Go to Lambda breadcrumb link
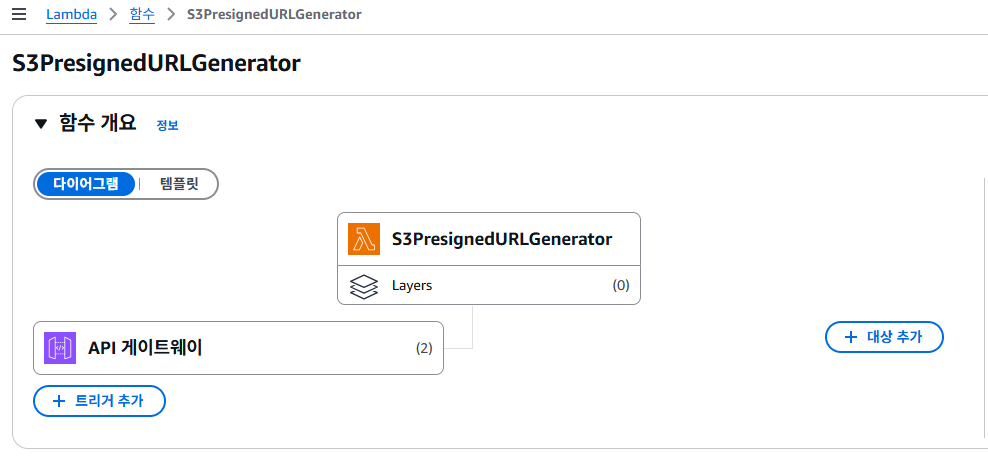Screen dimensions: 988x463 71,14
